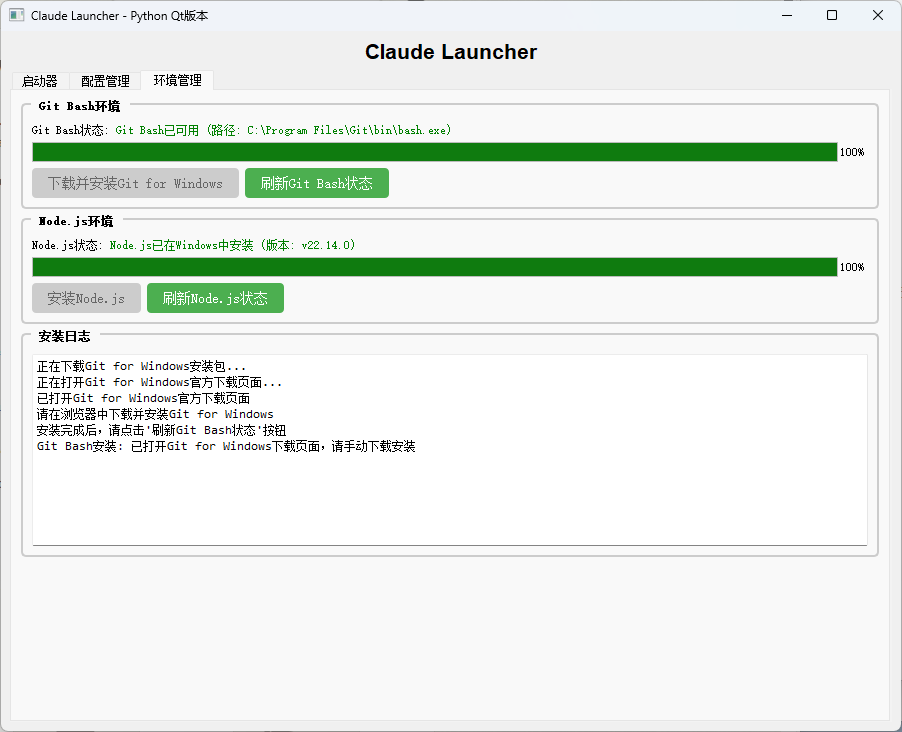Click log line 正在打开Git for Windows官方下载页面...
This screenshot has height=732, width=902.
159,382
